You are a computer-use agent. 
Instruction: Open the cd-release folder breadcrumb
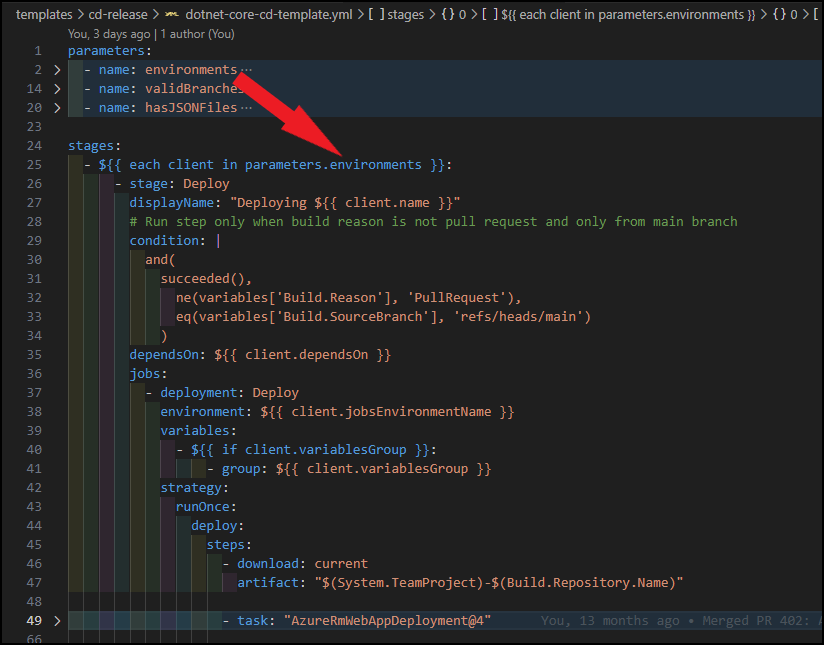117,14
